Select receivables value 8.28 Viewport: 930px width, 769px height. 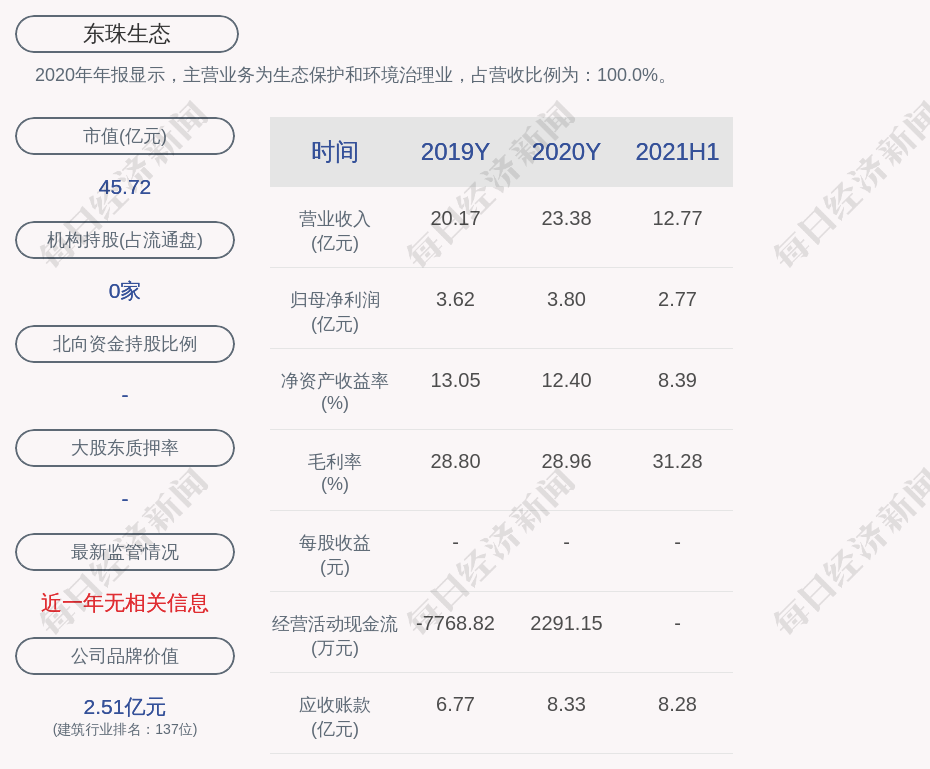pyautogui.click(x=677, y=704)
